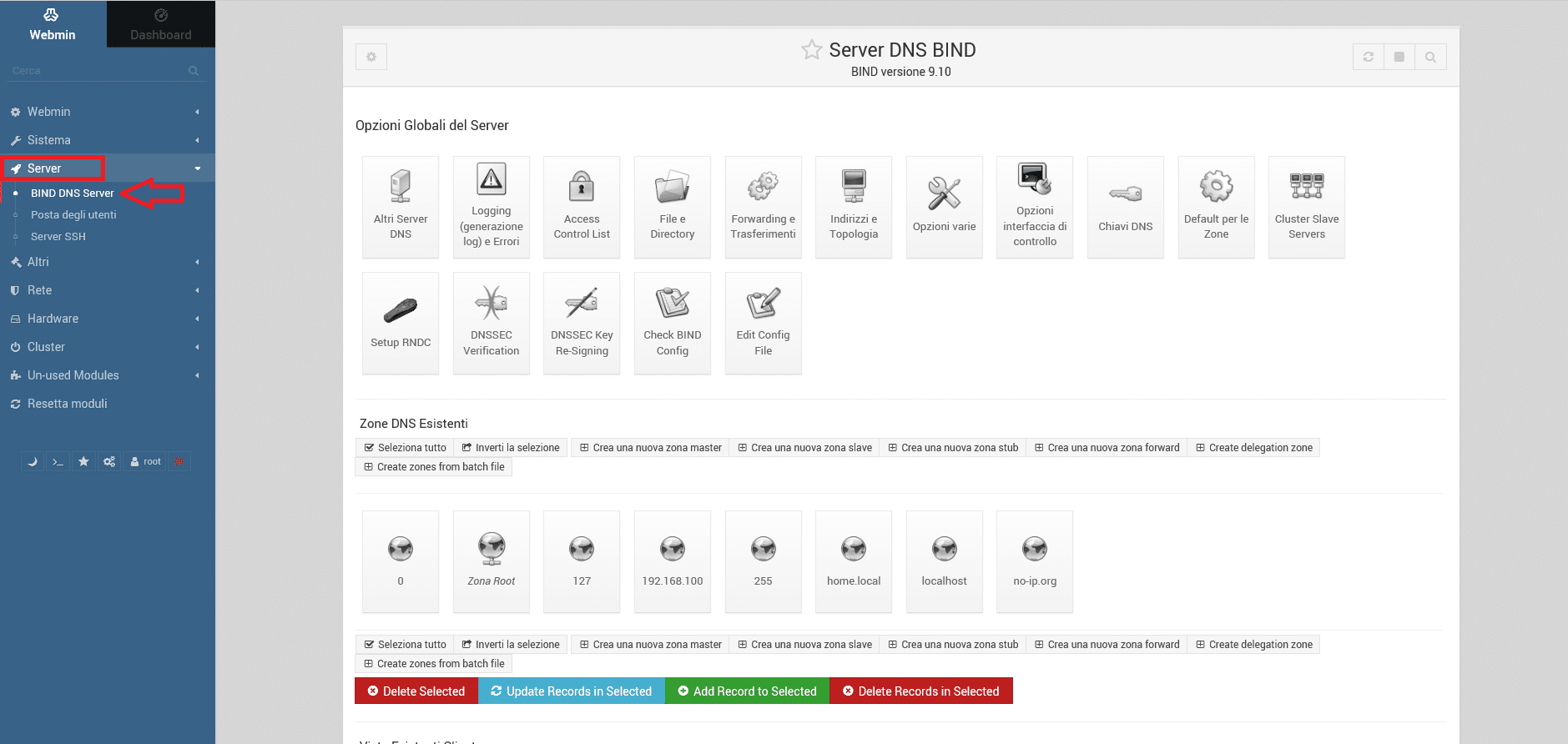Screen dimensions: 1568x744
Task: Click the red logout icon
Action: [179, 461]
